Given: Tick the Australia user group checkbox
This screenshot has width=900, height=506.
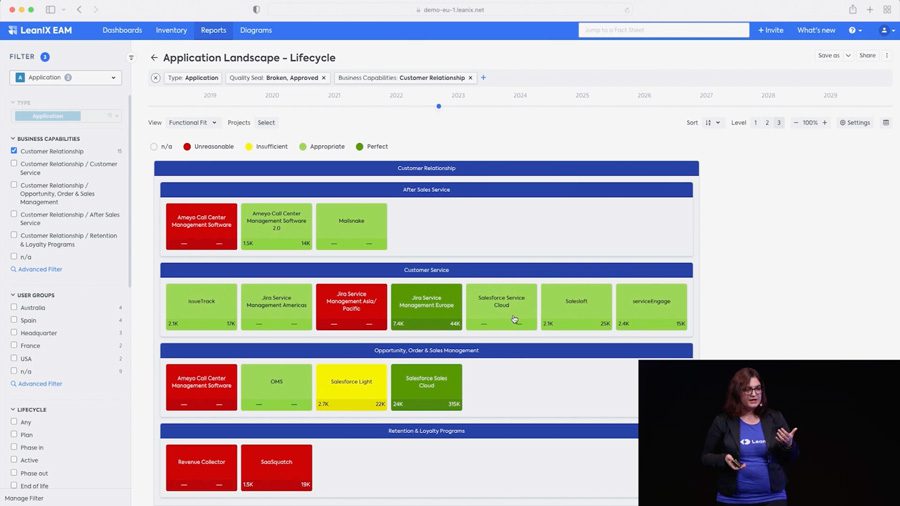Looking at the screenshot, I should tap(14, 308).
